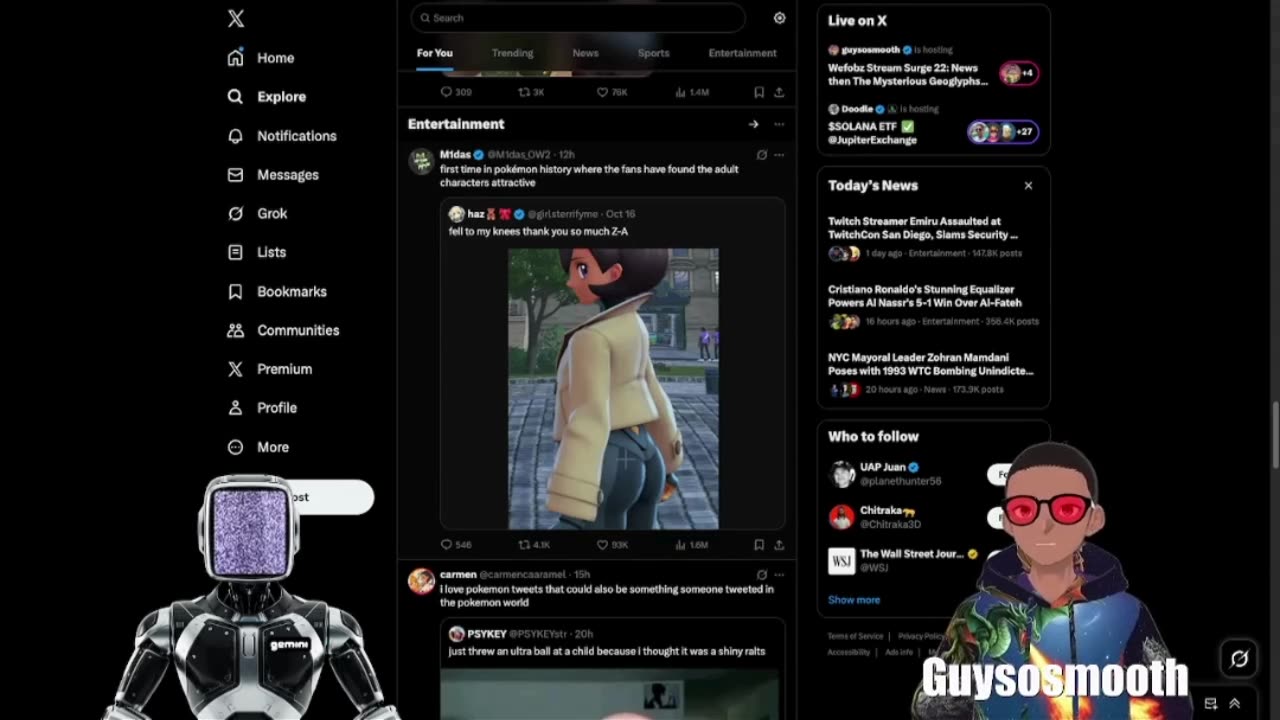Bookmark the M1das post
This screenshot has width=1280, height=720.
coord(759,545)
